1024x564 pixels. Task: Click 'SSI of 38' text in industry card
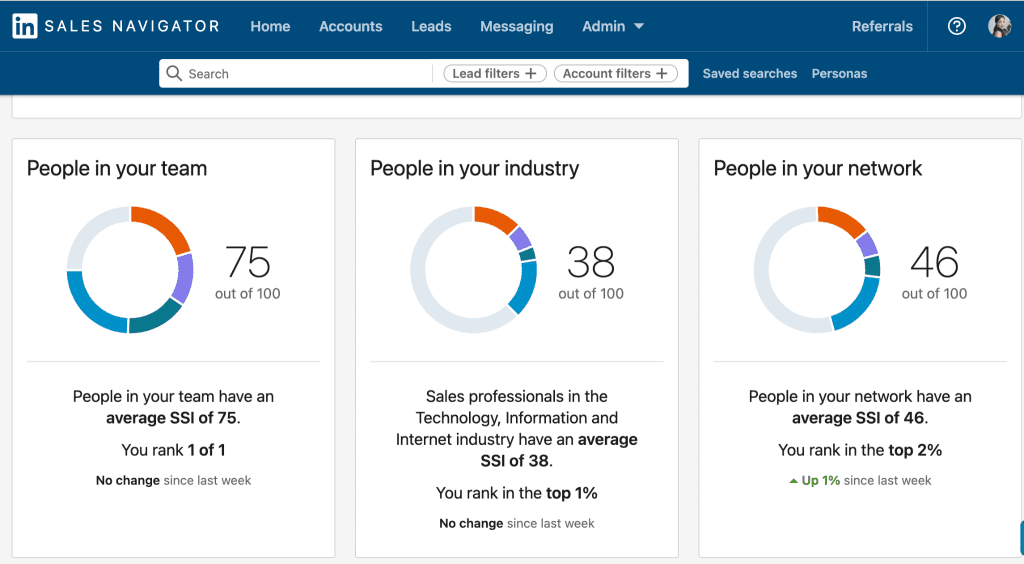[x=515, y=461]
